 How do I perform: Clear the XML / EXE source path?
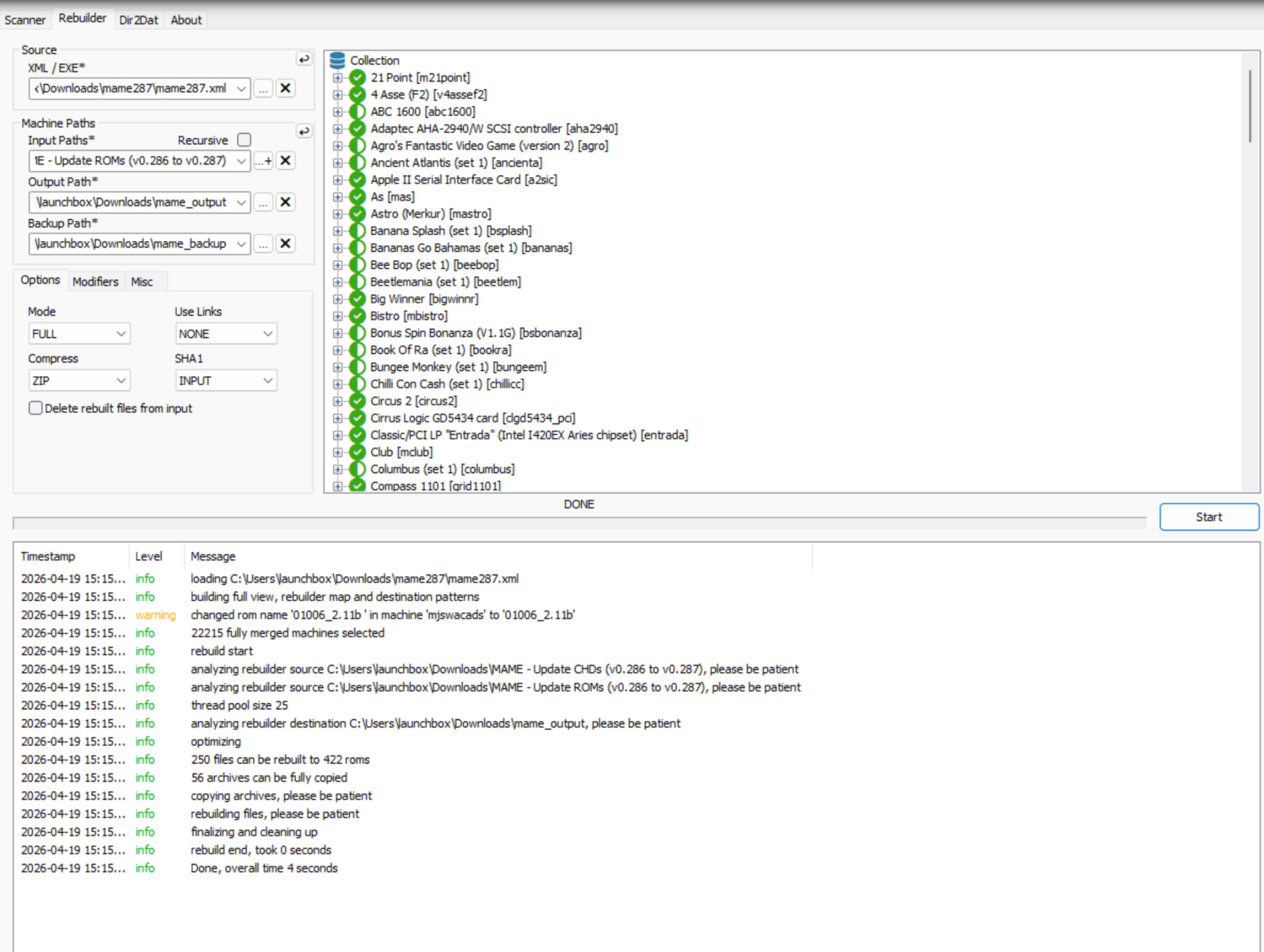tap(285, 88)
